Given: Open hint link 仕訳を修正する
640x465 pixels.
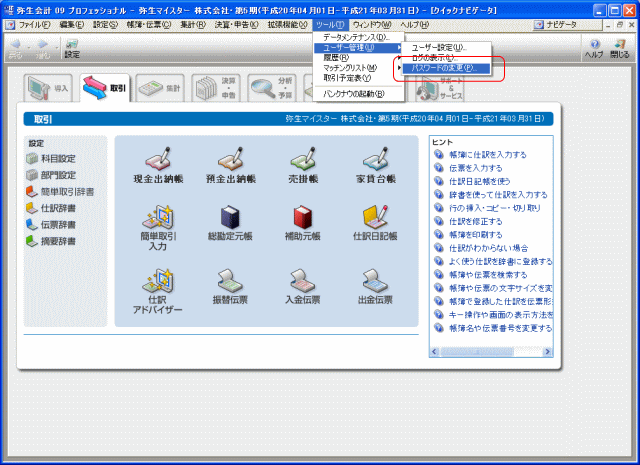Looking at the screenshot, I should coord(476,221).
